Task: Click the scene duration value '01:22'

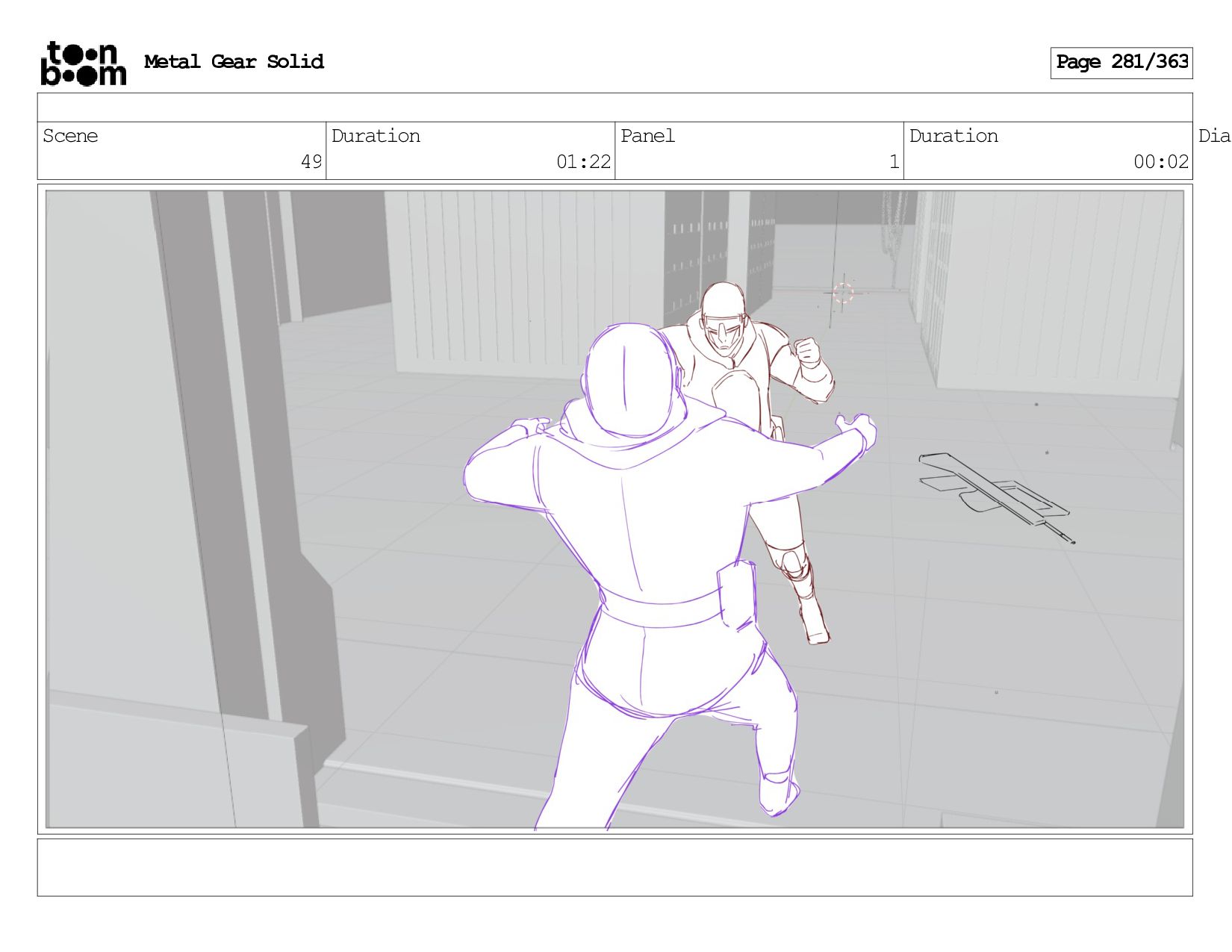Action: coord(583,162)
